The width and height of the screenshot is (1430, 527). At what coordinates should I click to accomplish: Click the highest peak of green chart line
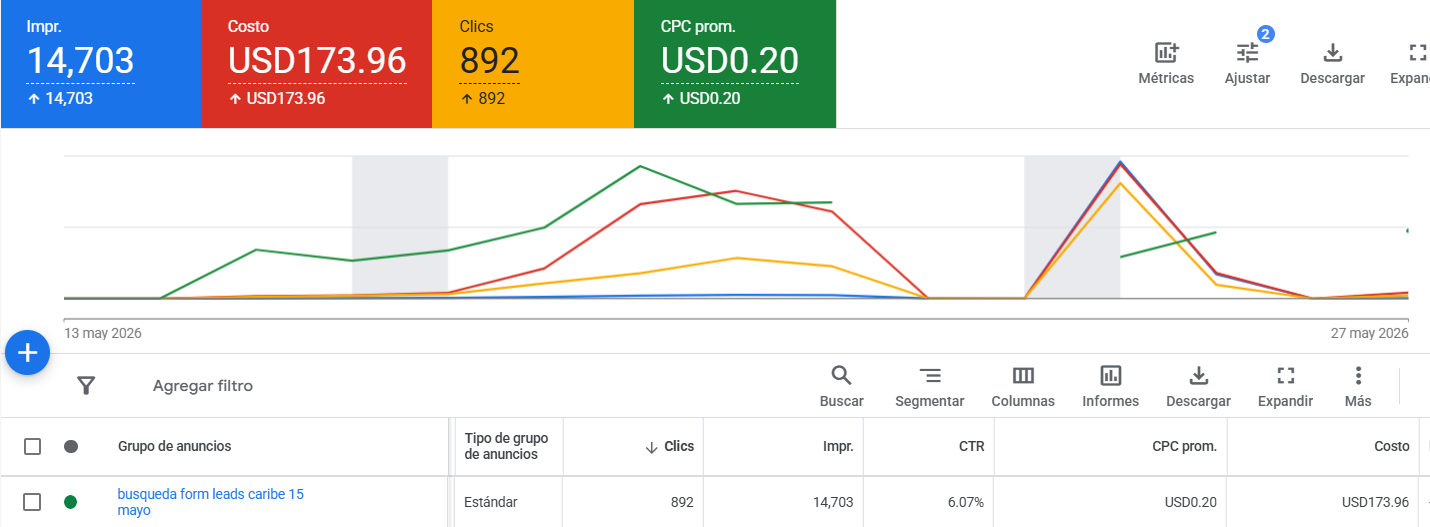pyautogui.click(x=640, y=166)
